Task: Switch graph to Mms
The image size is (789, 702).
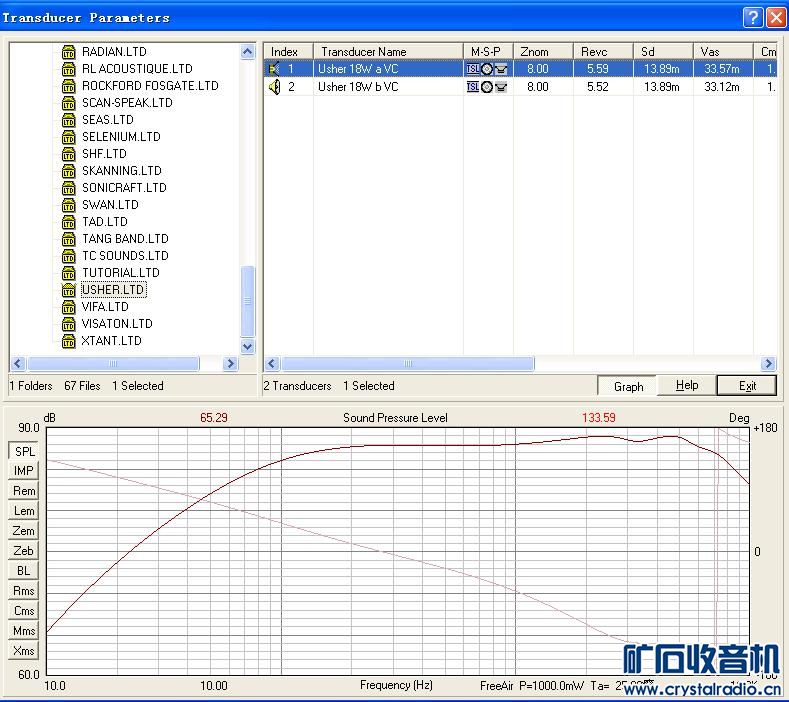Action: [24, 631]
